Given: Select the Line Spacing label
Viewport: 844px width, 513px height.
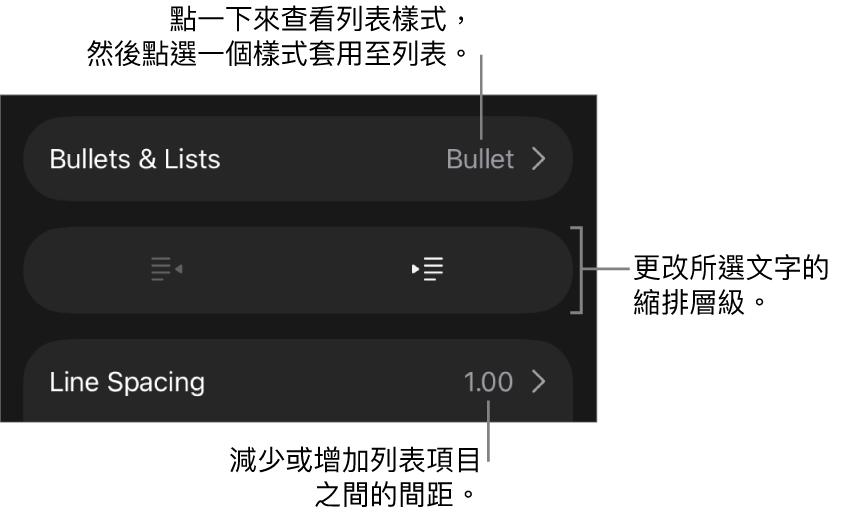Looking at the screenshot, I should [x=127, y=382].
